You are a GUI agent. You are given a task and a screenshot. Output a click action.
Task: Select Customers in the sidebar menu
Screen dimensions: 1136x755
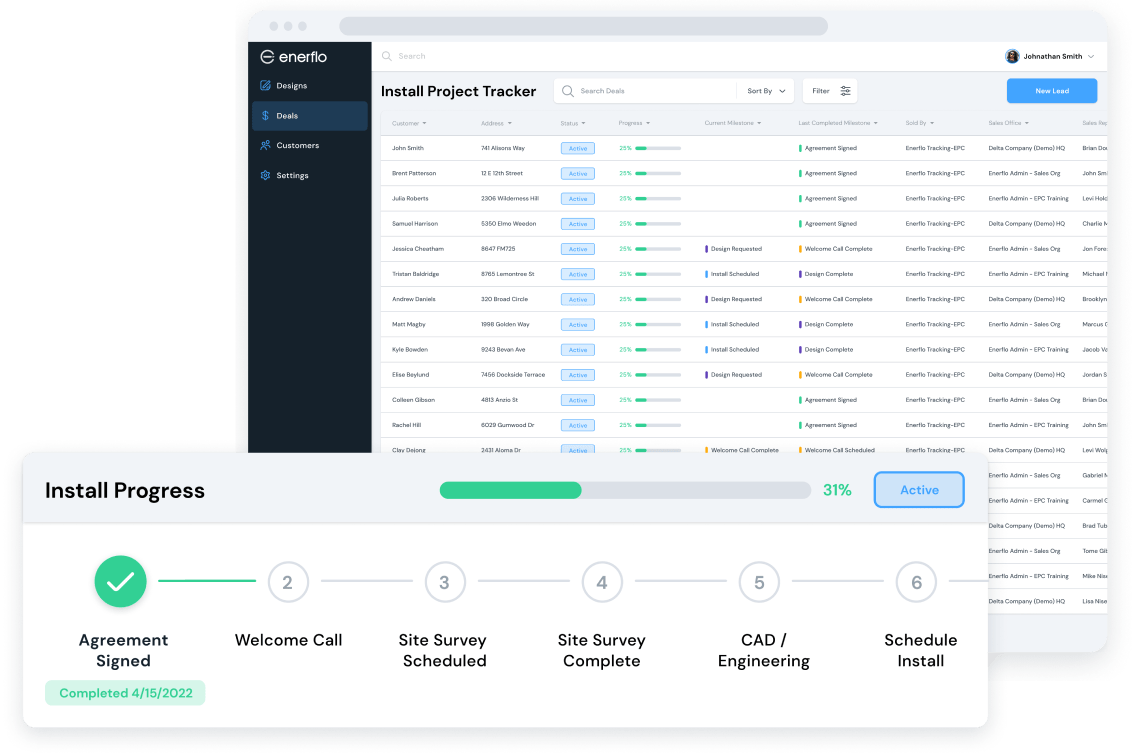click(x=299, y=145)
